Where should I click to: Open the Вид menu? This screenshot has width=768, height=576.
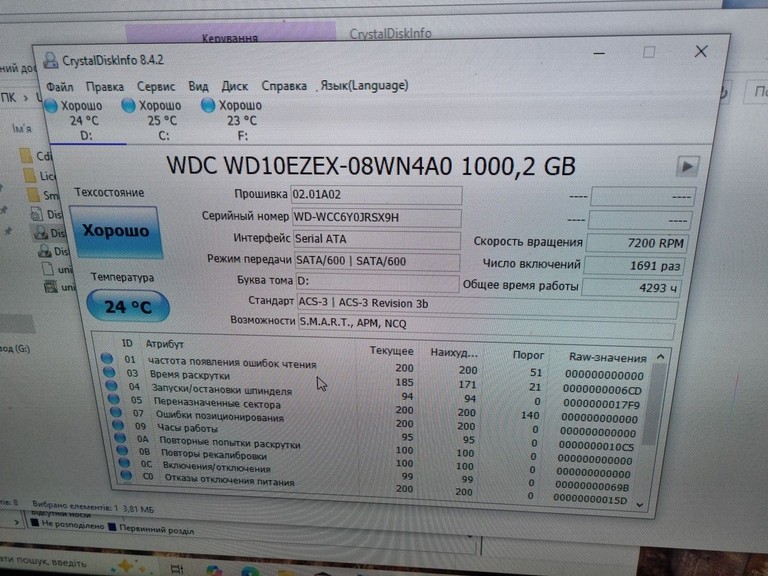click(x=198, y=86)
